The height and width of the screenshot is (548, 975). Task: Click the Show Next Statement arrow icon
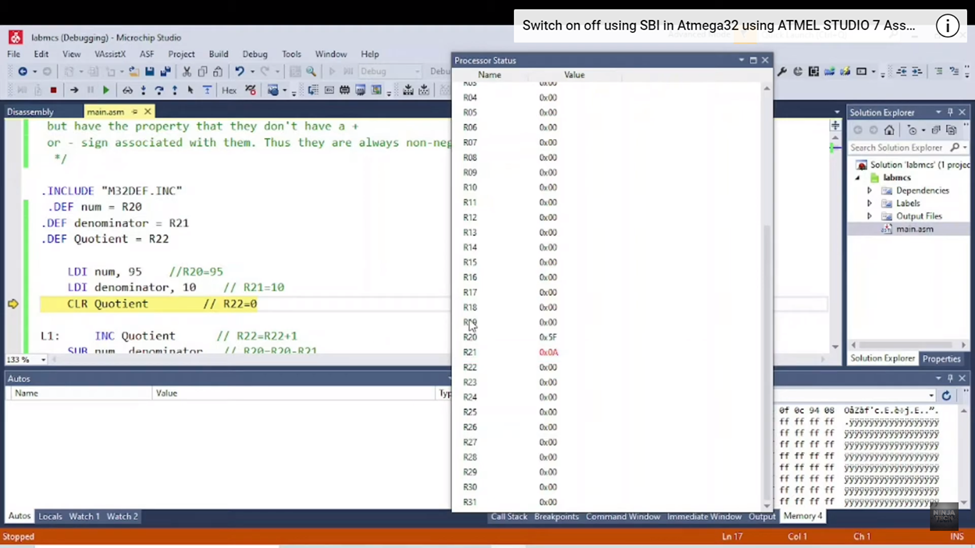click(74, 90)
